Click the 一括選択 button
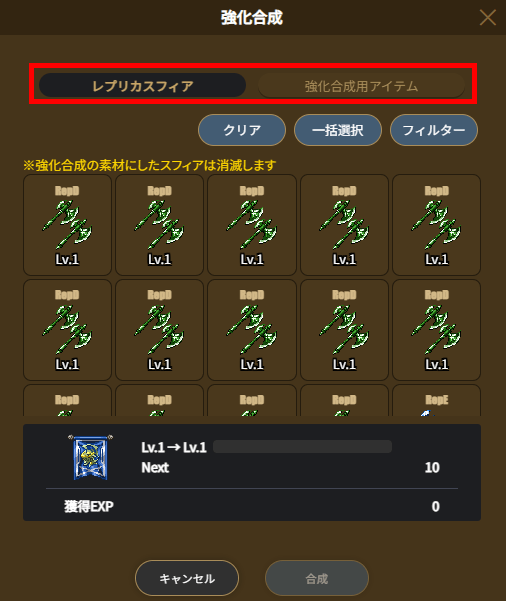 click(x=338, y=130)
